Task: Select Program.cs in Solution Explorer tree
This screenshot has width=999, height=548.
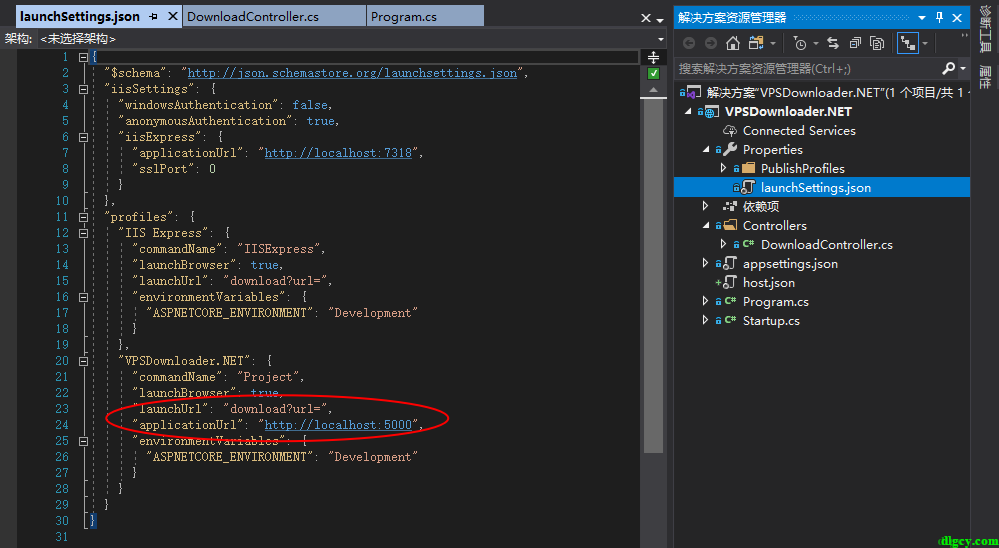Action: (776, 301)
